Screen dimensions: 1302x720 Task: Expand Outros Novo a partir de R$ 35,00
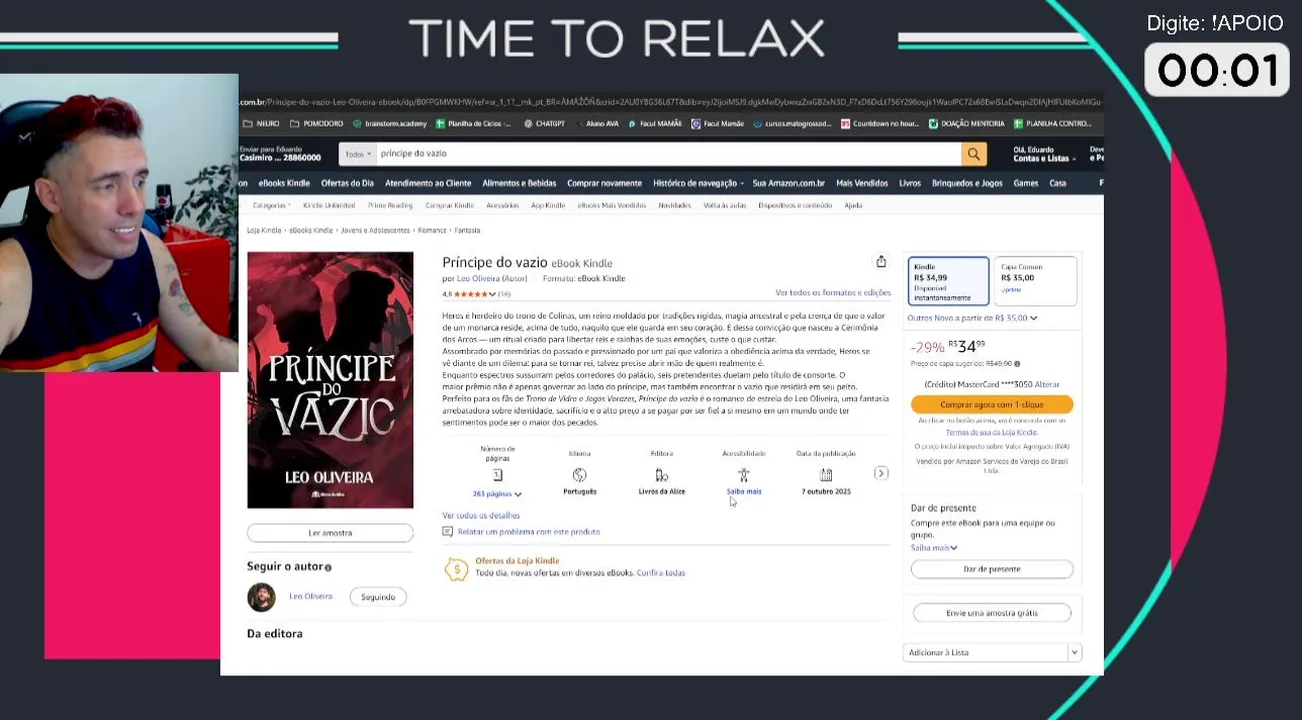point(972,318)
